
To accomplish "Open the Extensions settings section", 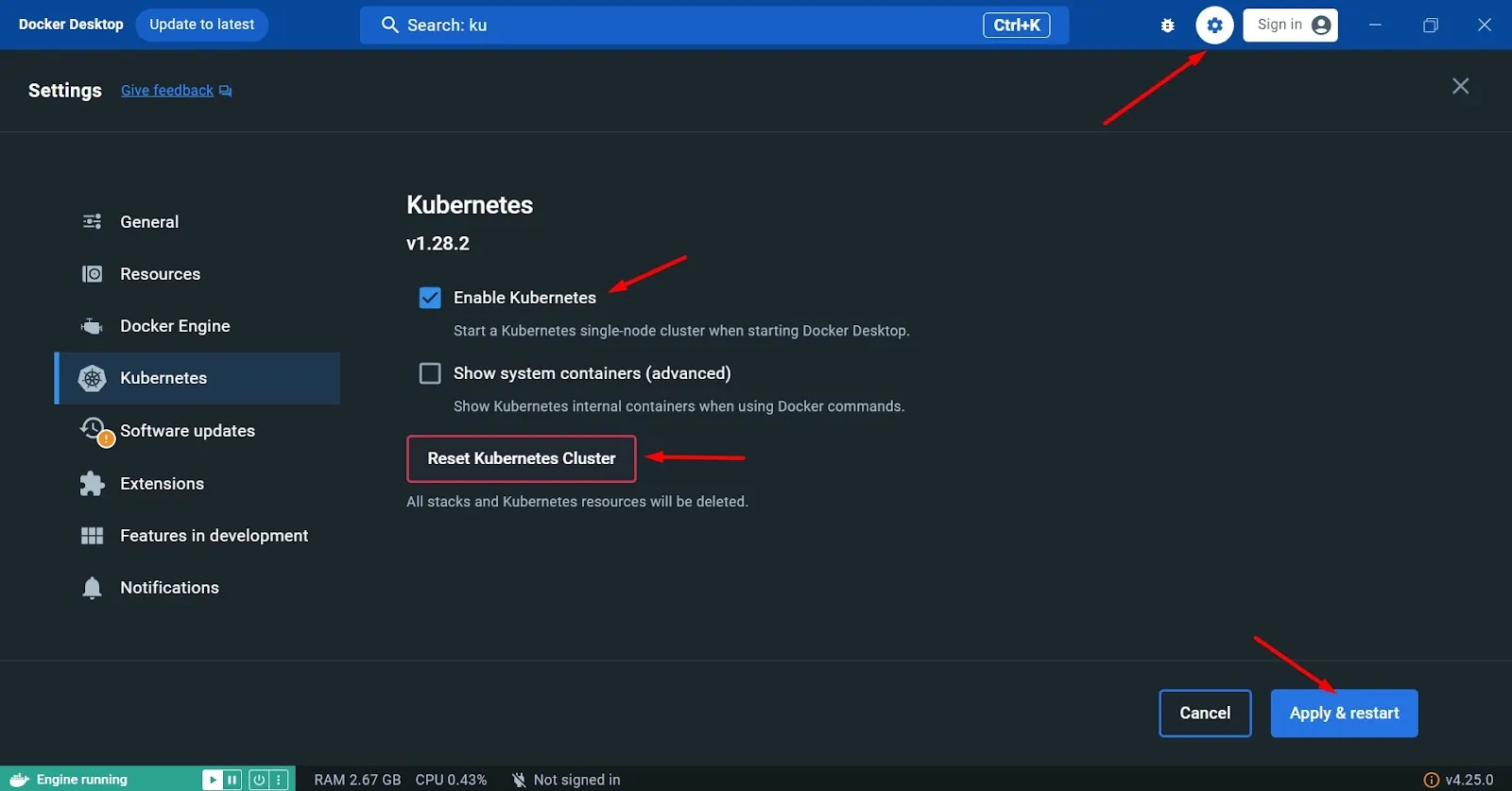I will click(x=198, y=483).
